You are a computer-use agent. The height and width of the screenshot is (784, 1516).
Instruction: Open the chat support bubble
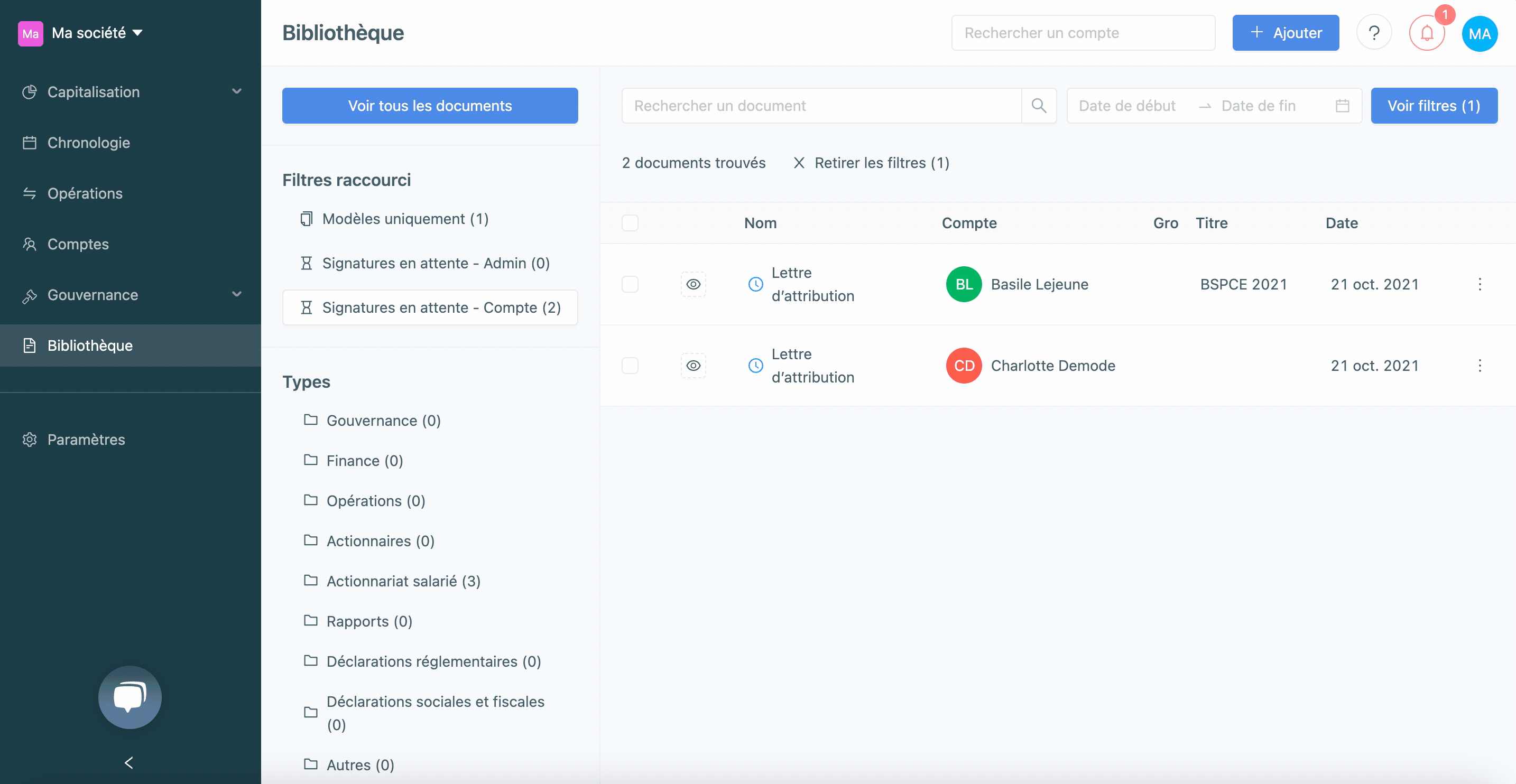130,697
